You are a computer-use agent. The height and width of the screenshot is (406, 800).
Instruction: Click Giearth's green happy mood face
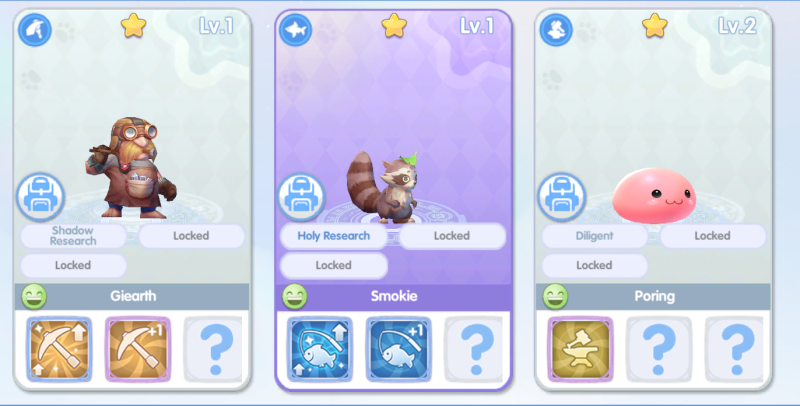[34, 296]
